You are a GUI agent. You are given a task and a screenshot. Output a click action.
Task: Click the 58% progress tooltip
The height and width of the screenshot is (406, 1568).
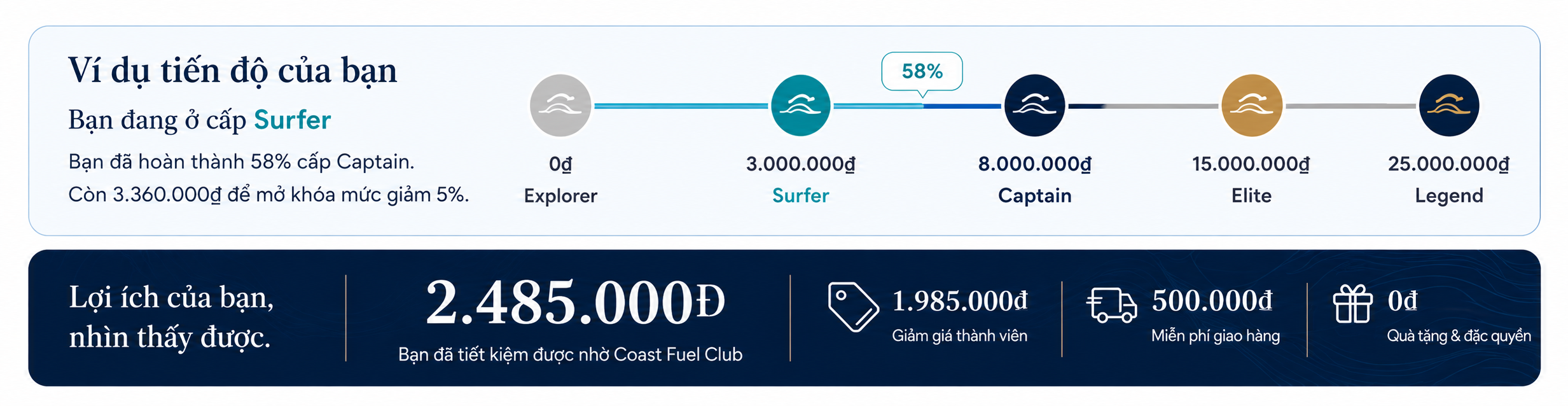tap(922, 72)
